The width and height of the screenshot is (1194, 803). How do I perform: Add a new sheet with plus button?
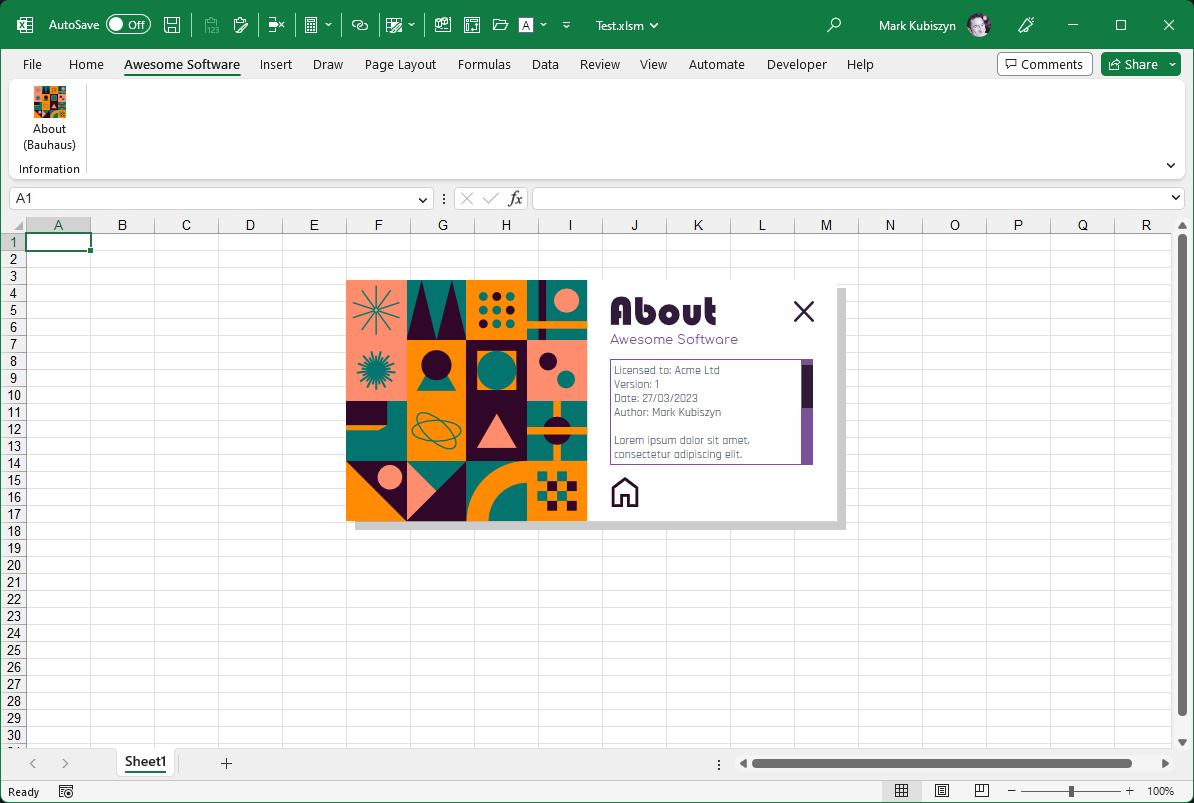pos(226,763)
